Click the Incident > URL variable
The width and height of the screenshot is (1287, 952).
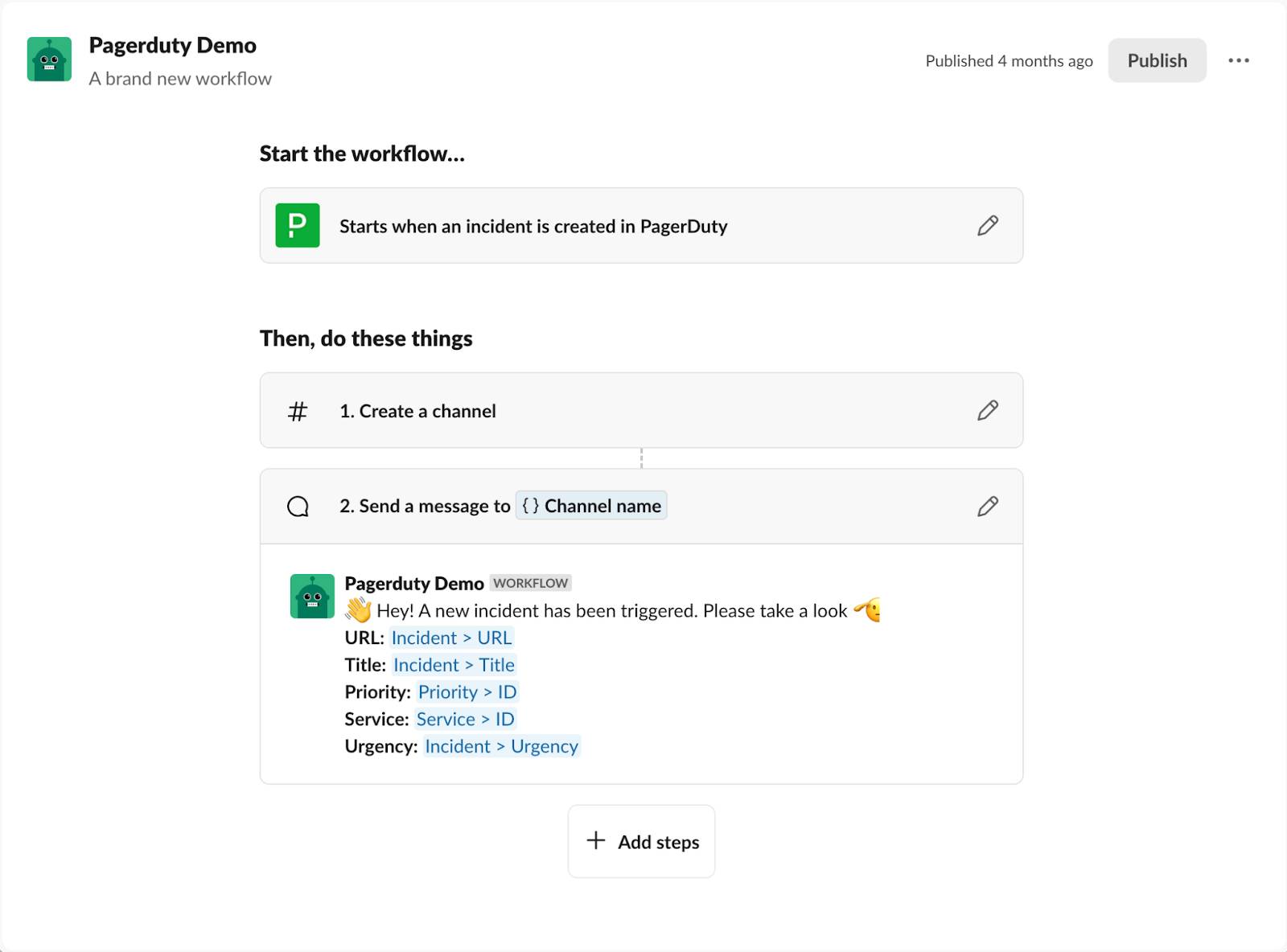click(451, 638)
